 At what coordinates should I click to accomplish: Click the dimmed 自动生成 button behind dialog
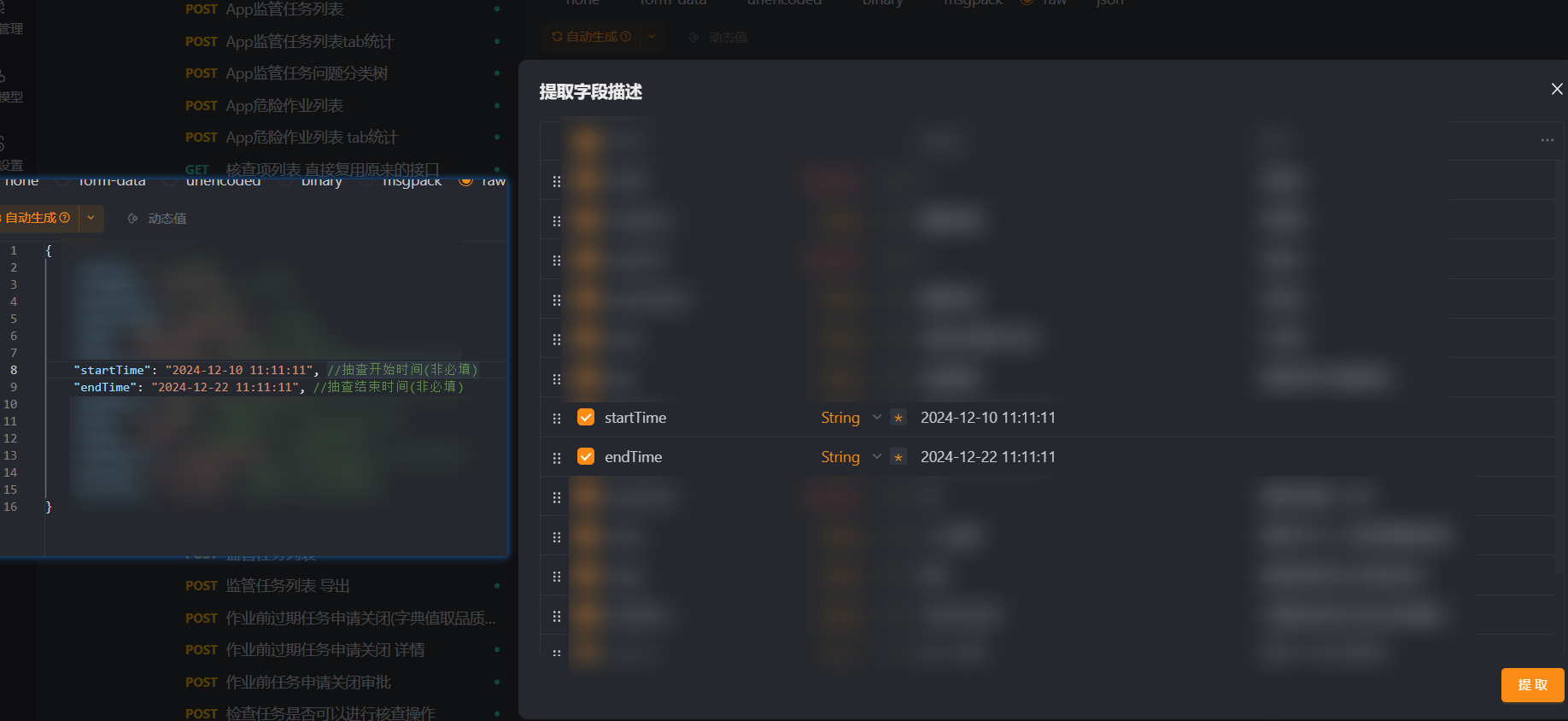click(591, 37)
